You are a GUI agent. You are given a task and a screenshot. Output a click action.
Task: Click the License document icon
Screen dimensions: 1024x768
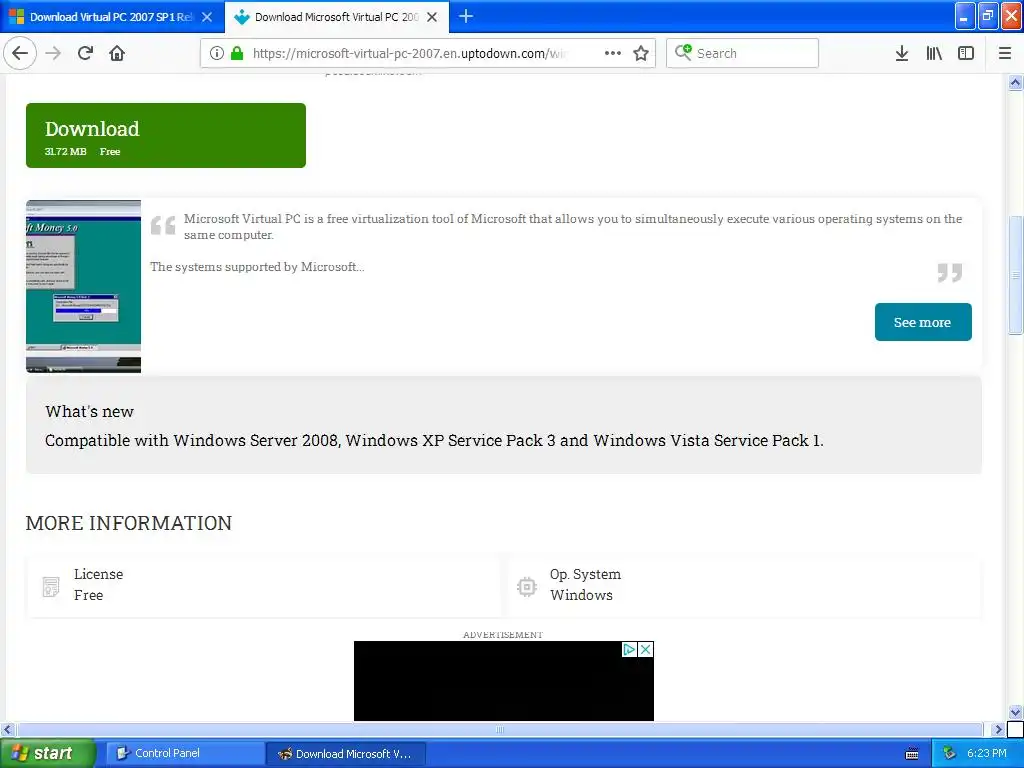click(x=51, y=586)
